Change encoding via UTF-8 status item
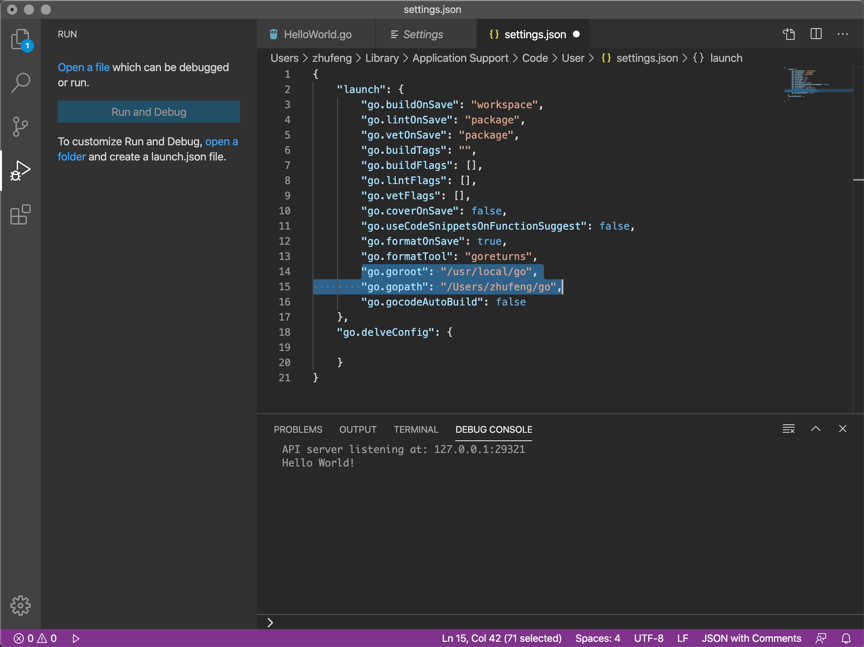 (649, 638)
